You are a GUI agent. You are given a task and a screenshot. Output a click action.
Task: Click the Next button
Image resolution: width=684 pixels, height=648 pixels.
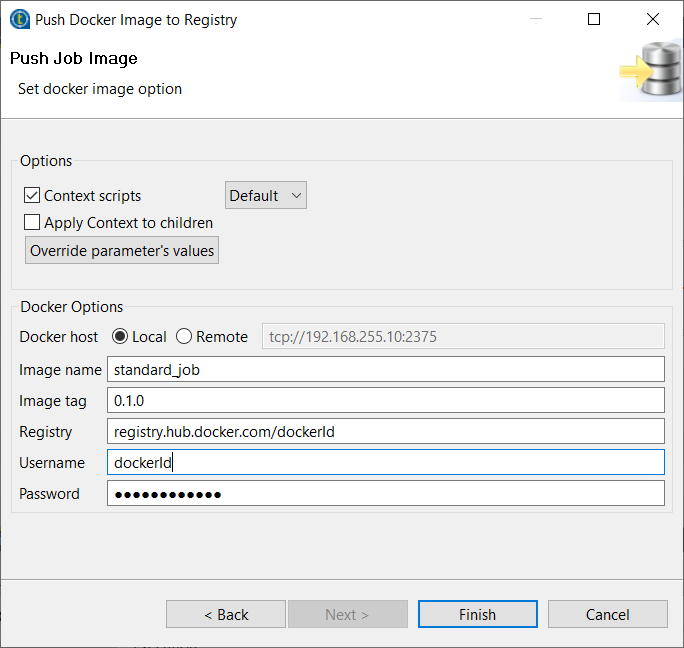(x=347, y=614)
